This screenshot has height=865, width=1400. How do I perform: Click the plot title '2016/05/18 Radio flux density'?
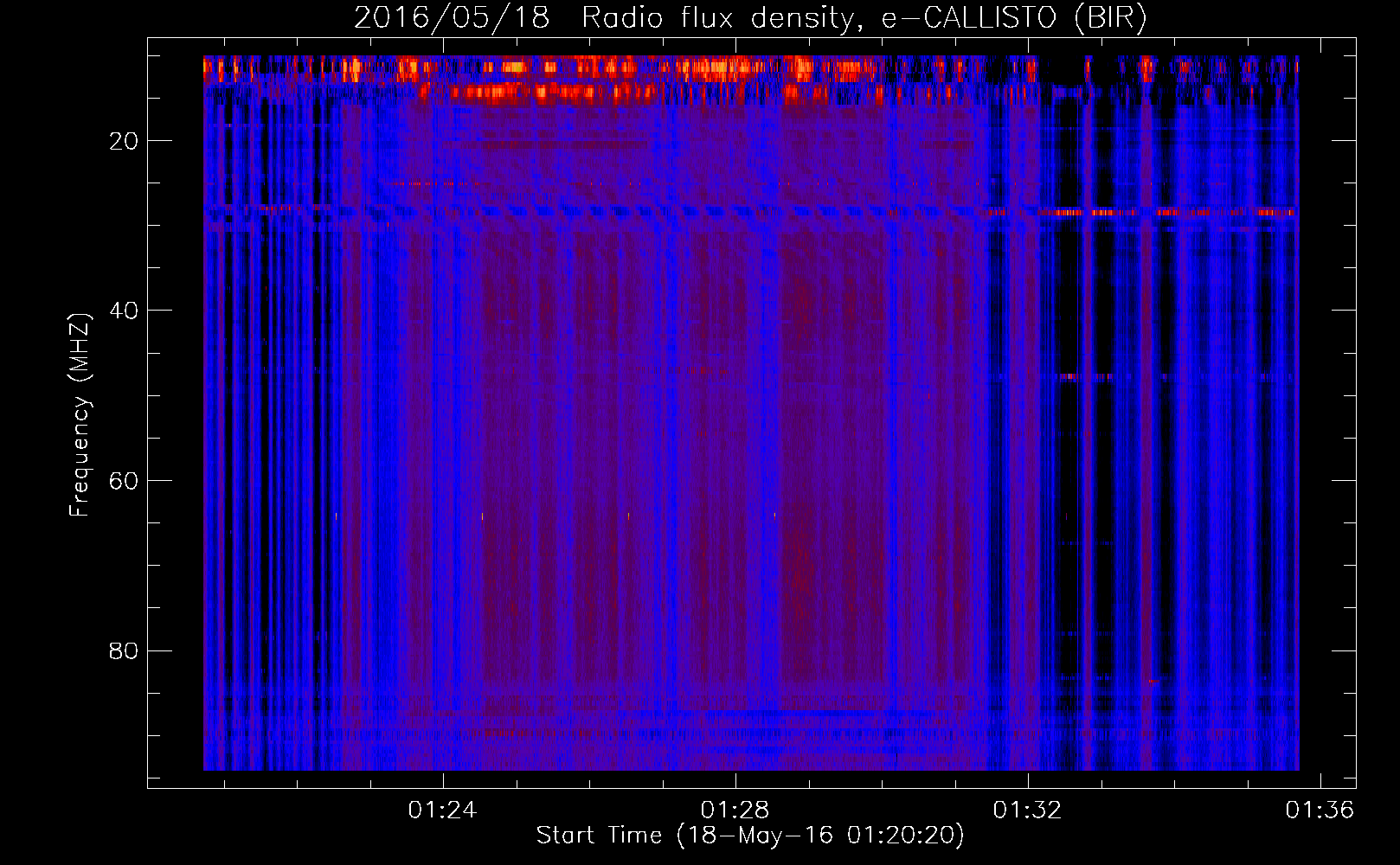750,17
